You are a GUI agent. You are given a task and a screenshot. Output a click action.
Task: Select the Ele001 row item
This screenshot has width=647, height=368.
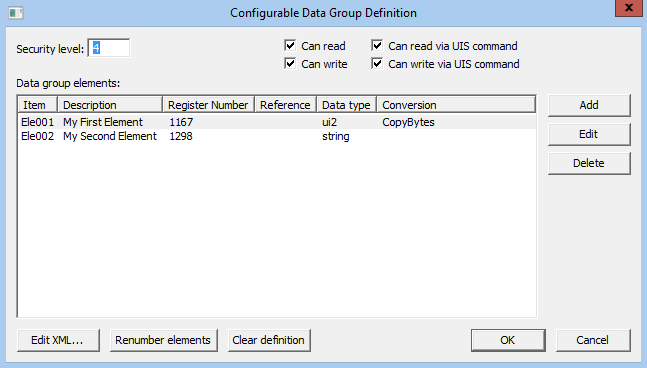click(x=38, y=122)
